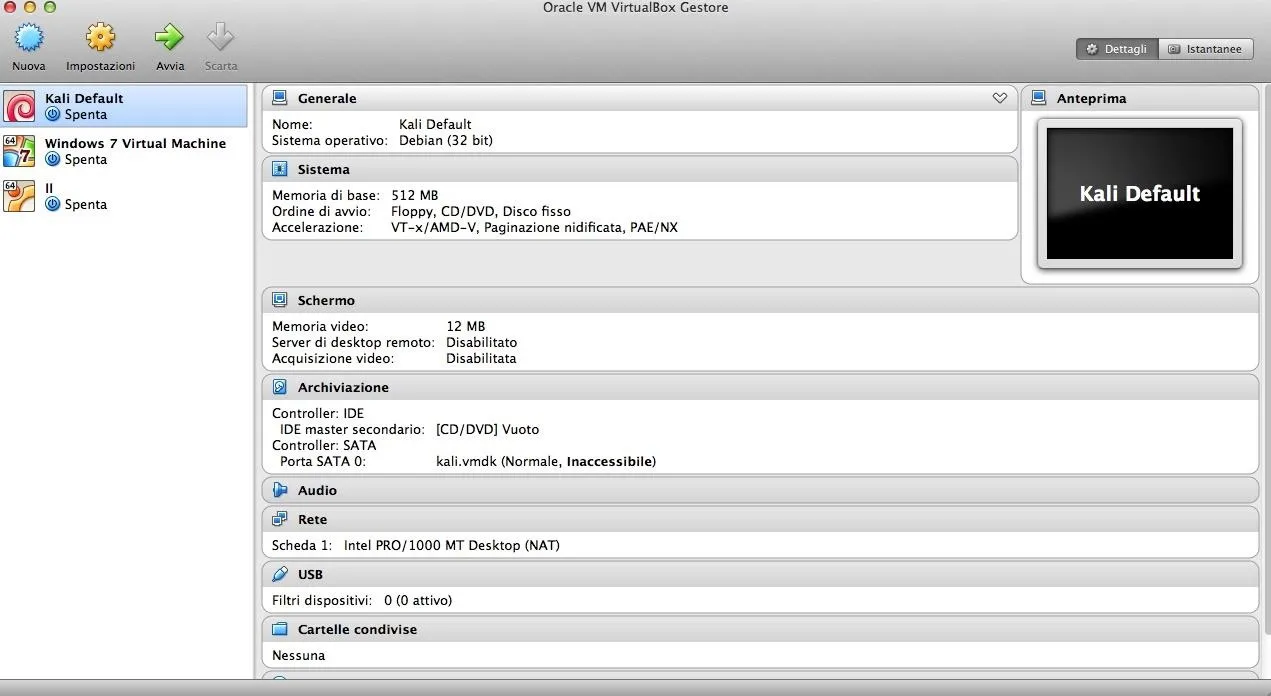The image size is (1271, 696).
Task: Click power state icon of Kali Default
Action: (x=53, y=114)
